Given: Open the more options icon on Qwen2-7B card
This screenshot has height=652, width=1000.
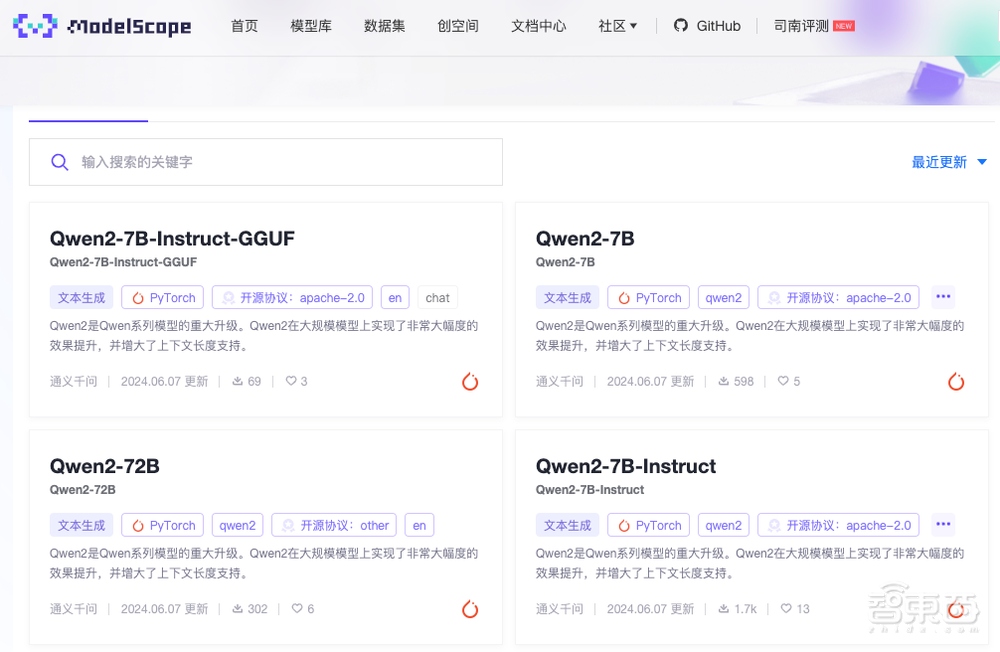Looking at the screenshot, I should point(942,297).
